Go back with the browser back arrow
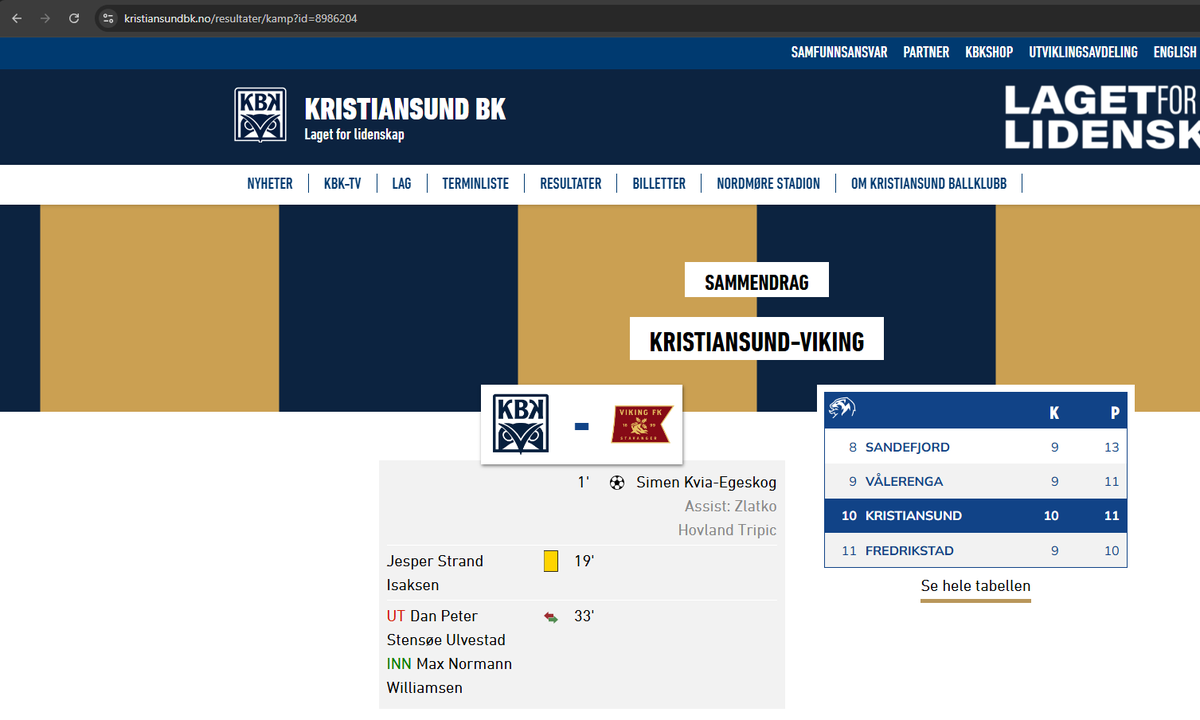 pos(16,18)
